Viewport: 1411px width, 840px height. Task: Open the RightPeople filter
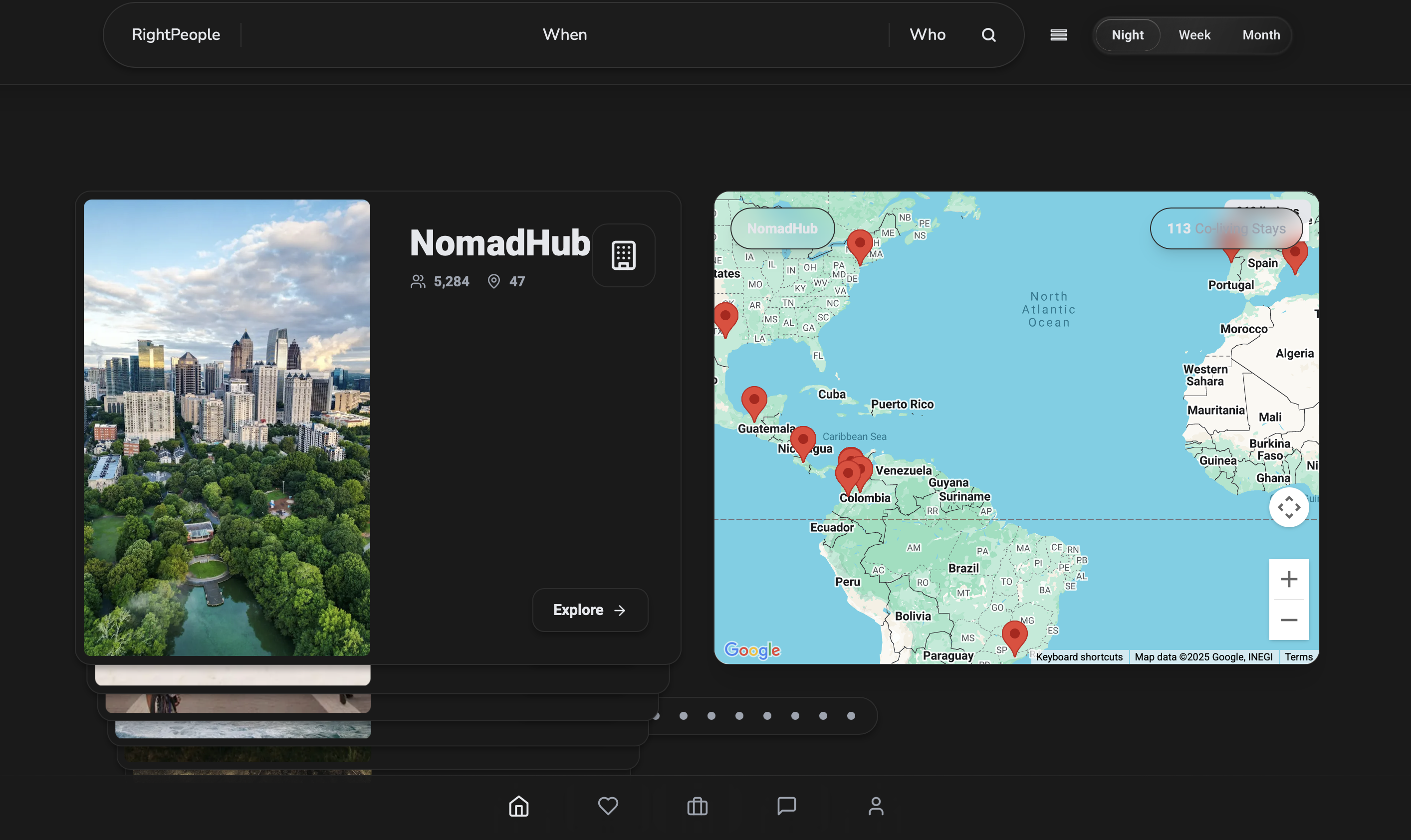coord(176,34)
